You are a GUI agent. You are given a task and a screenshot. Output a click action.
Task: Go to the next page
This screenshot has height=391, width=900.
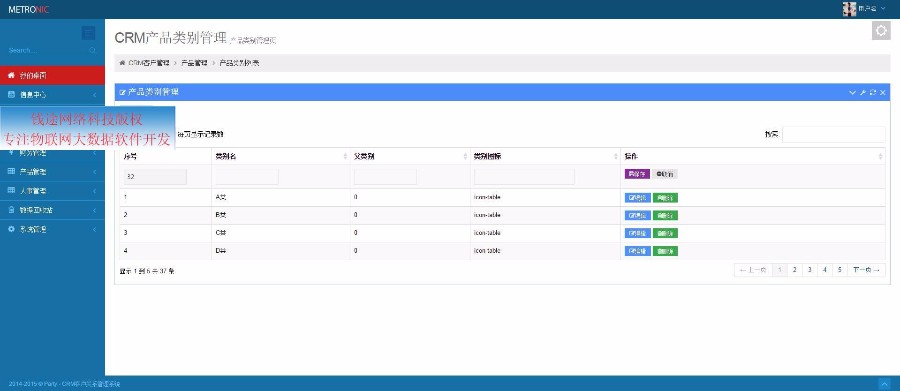click(866, 270)
